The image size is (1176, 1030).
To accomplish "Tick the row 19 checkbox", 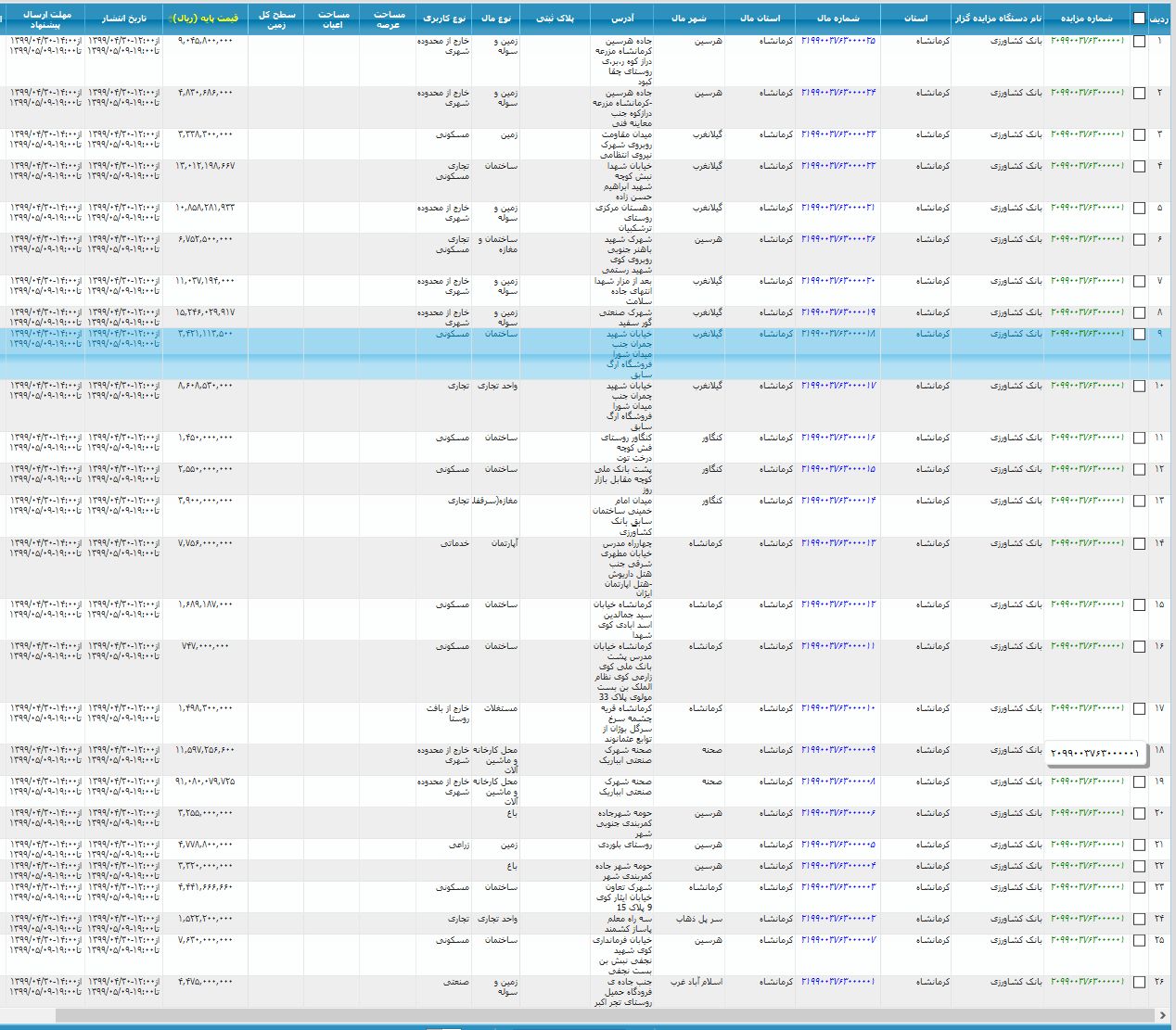I will 1139,782.
